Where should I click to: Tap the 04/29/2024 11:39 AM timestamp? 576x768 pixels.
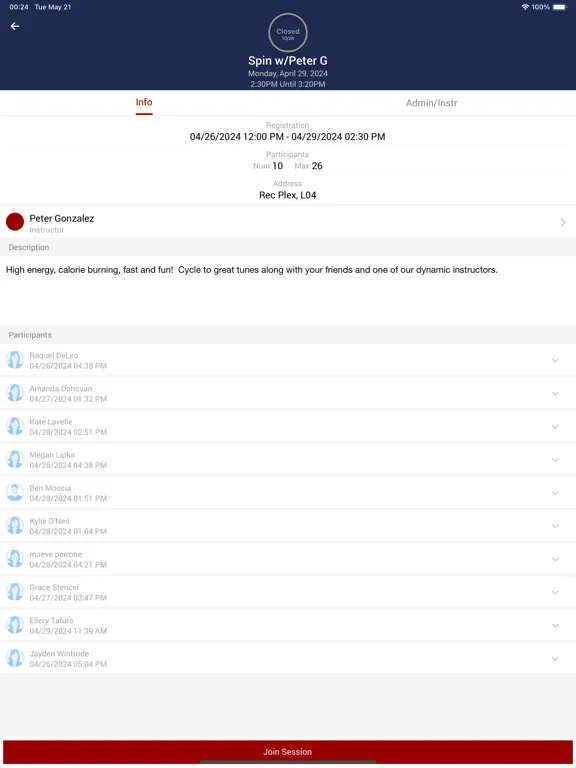[x=68, y=631]
